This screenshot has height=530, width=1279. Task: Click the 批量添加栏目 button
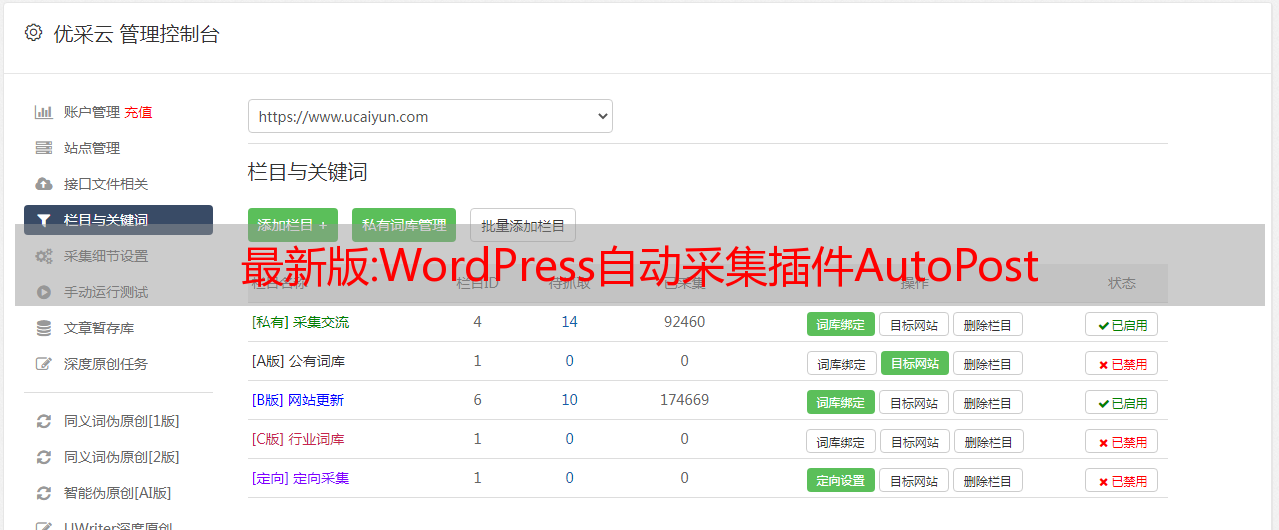[x=522, y=225]
